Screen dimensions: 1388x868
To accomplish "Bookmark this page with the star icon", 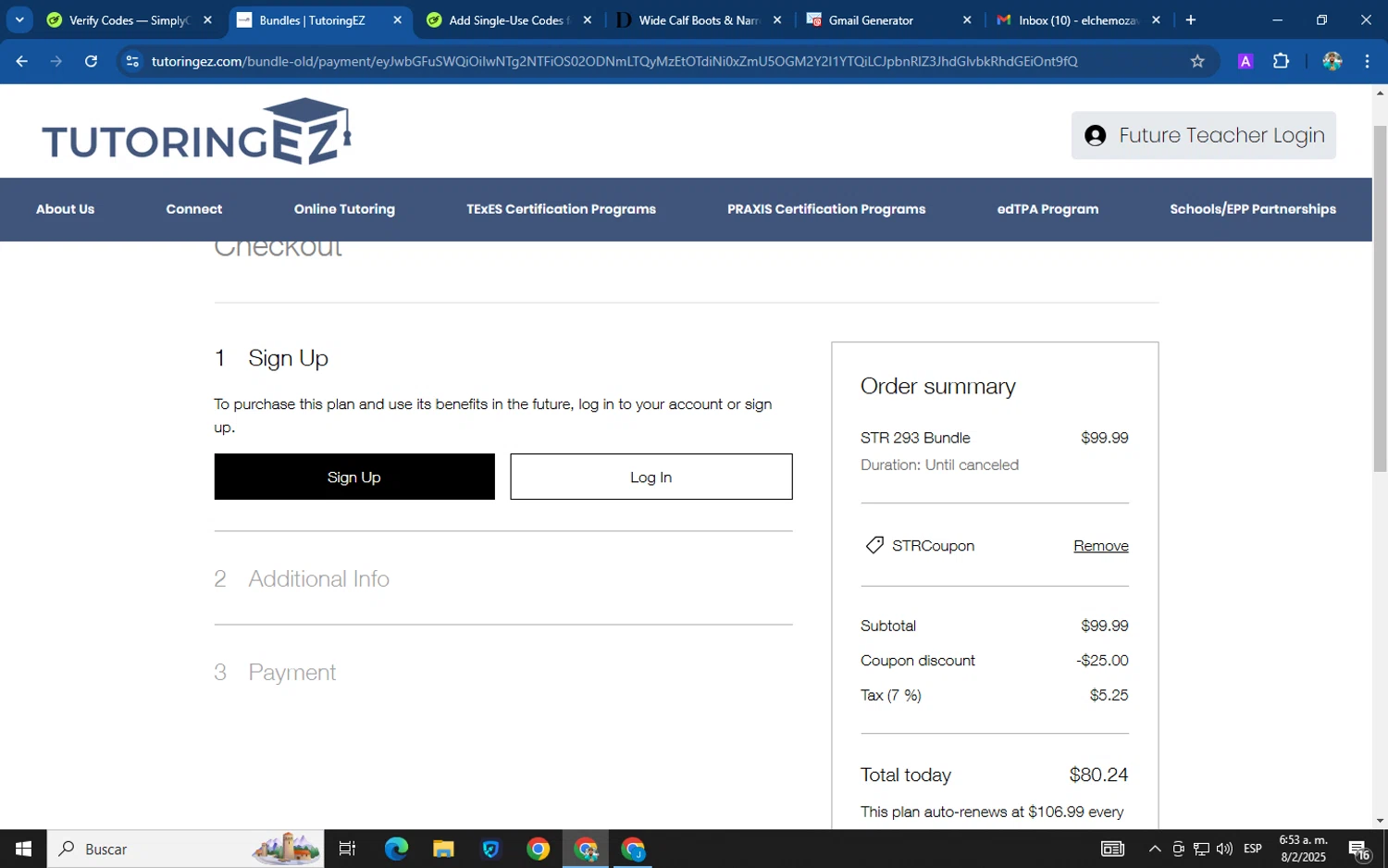I will 1197,61.
